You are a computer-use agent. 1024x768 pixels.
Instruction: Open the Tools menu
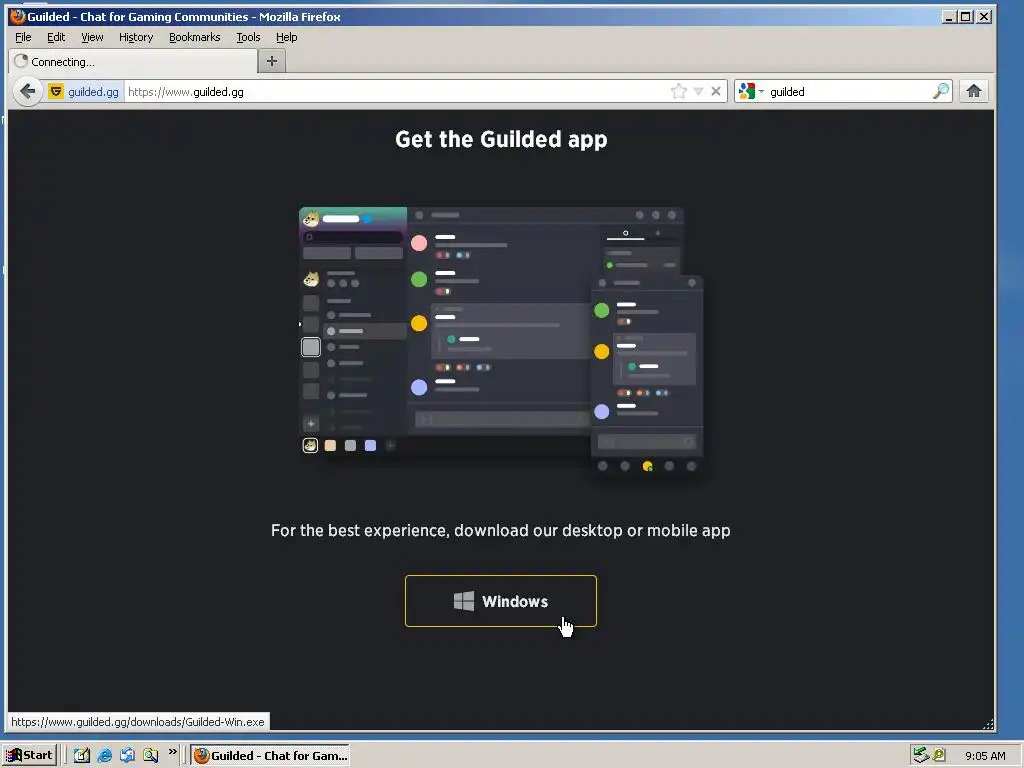(x=248, y=37)
